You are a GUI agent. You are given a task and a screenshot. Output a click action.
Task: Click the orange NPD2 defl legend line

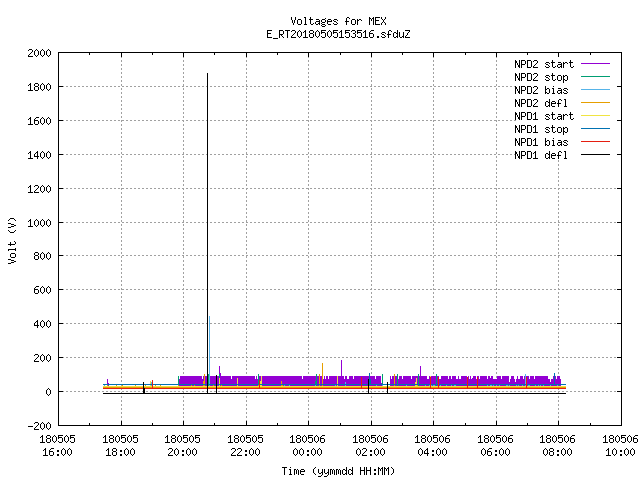point(595,103)
